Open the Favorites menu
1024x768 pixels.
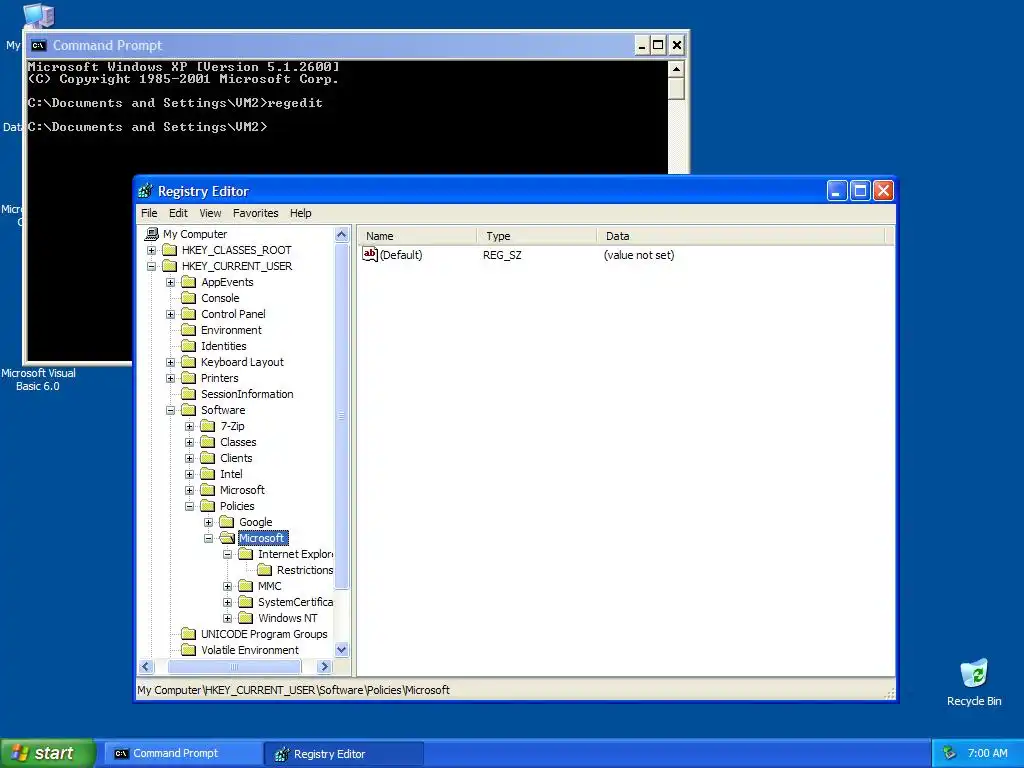(x=255, y=213)
